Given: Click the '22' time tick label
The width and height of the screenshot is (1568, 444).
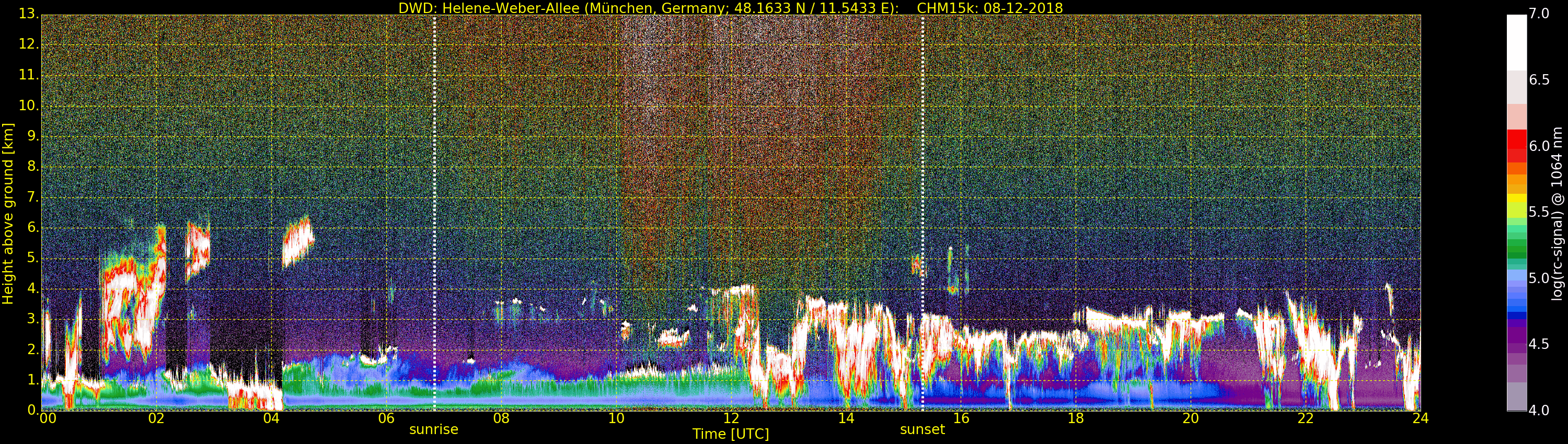Looking at the screenshot, I should pos(1306,418).
